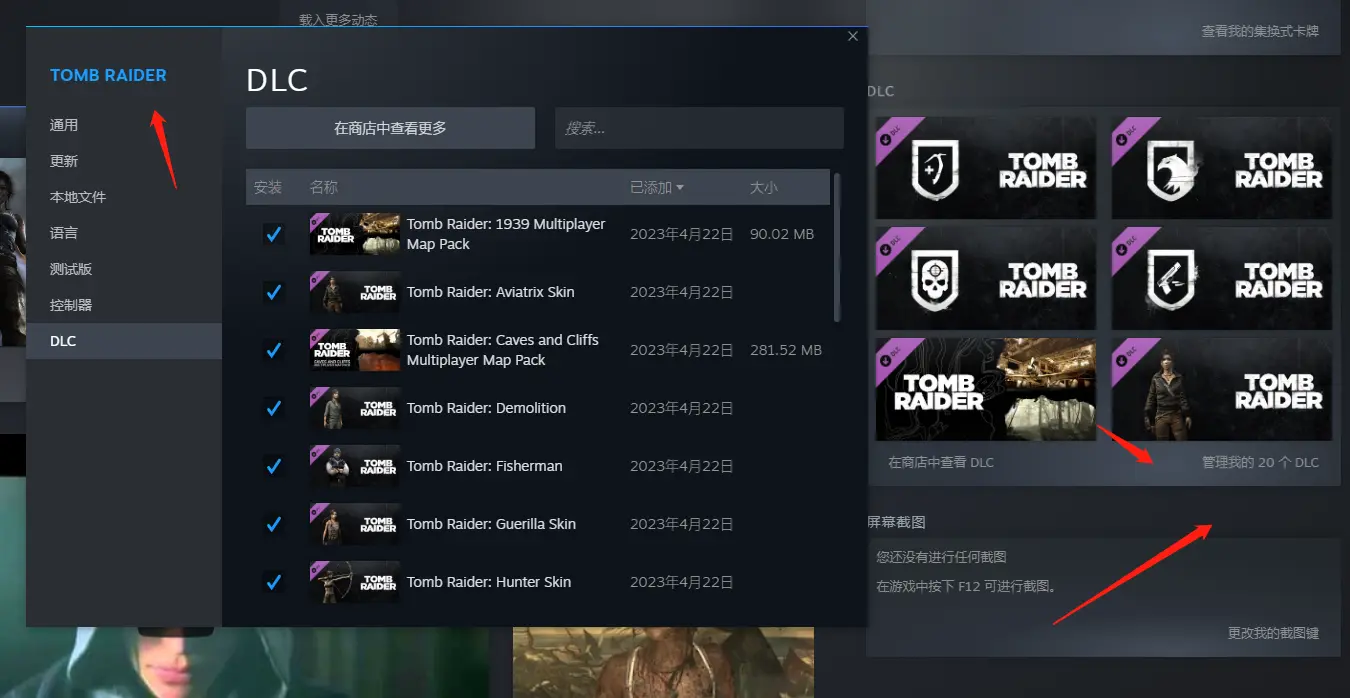Open the pickaxe shield DLC tile
The width and height of the screenshot is (1350, 698).
986,169
